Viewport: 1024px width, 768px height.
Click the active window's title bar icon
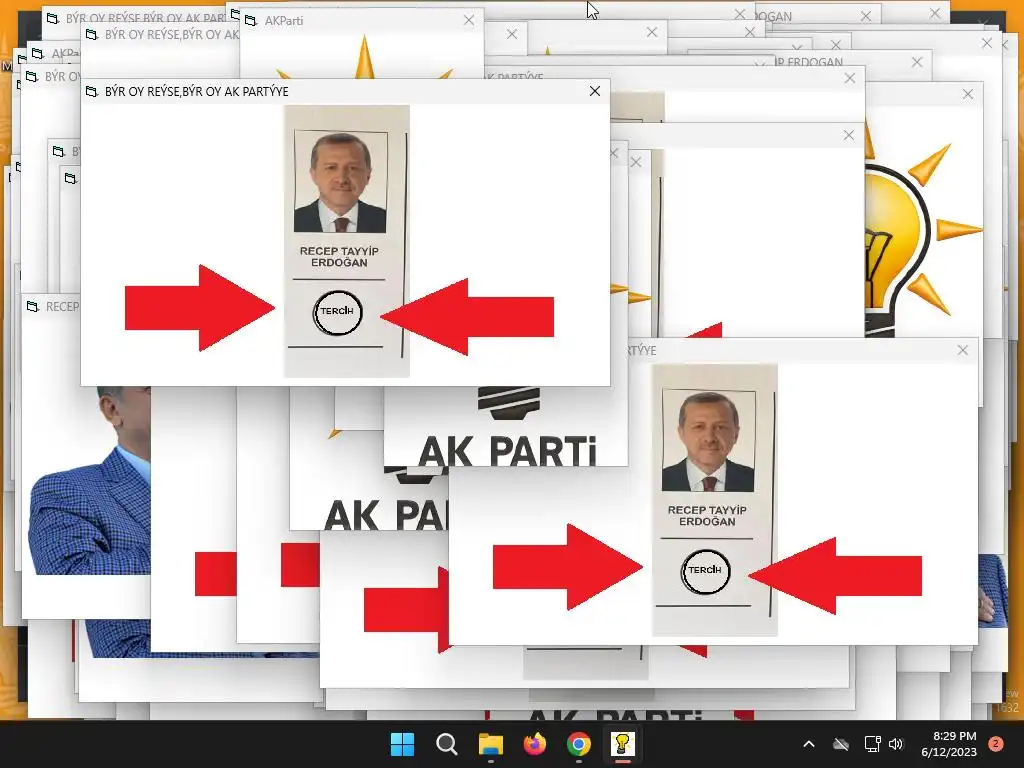(x=92, y=91)
